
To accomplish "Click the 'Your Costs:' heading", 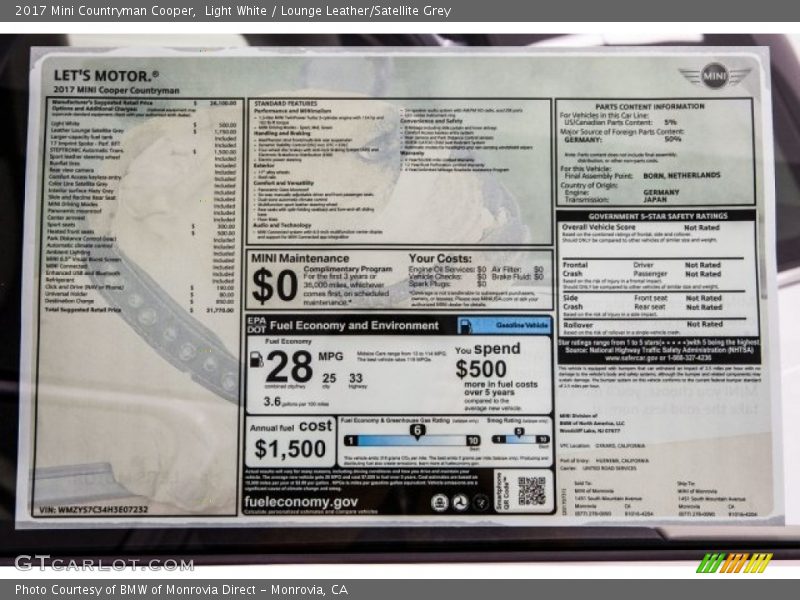I will tap(440, 258).
